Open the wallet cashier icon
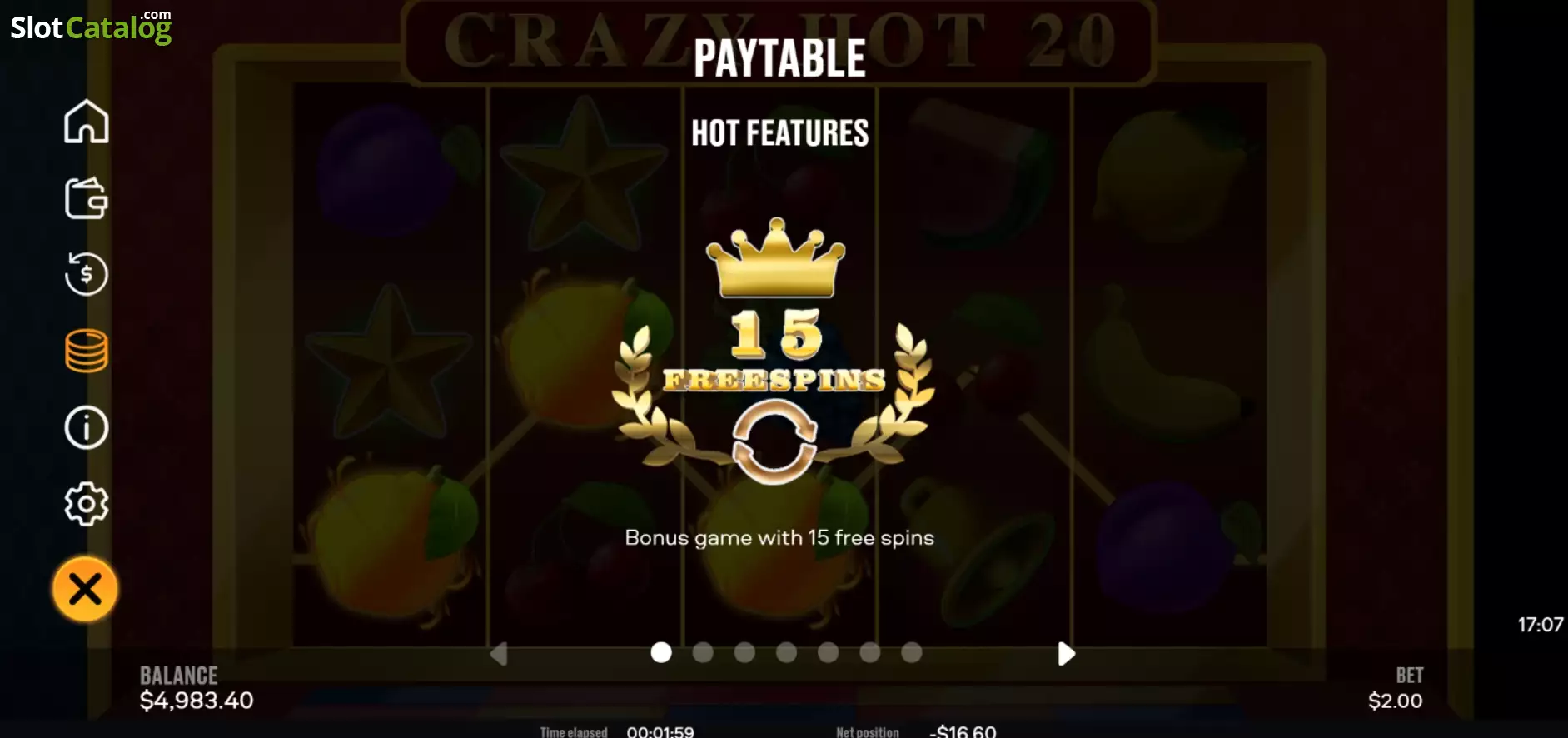This screenshot has width=1568, height=738. tap(87, 198)
